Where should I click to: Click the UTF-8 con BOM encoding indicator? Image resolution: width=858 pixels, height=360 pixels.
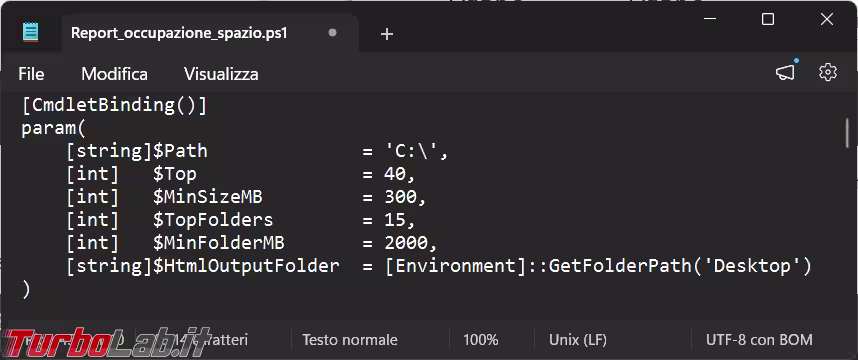pyautogui.click(x=759, y=340)
